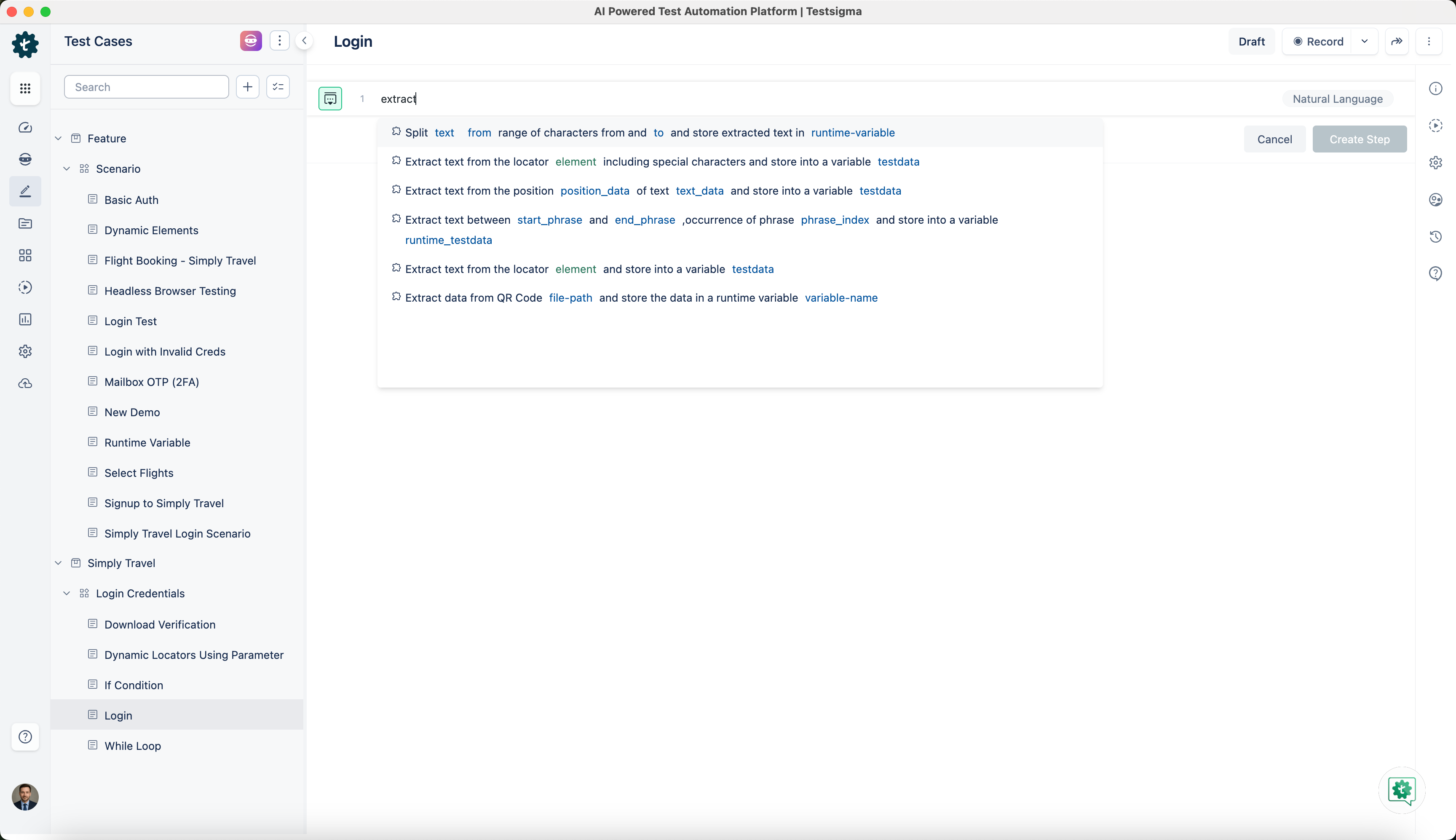Open the Record dropdown arrow

coord(1364,42)
